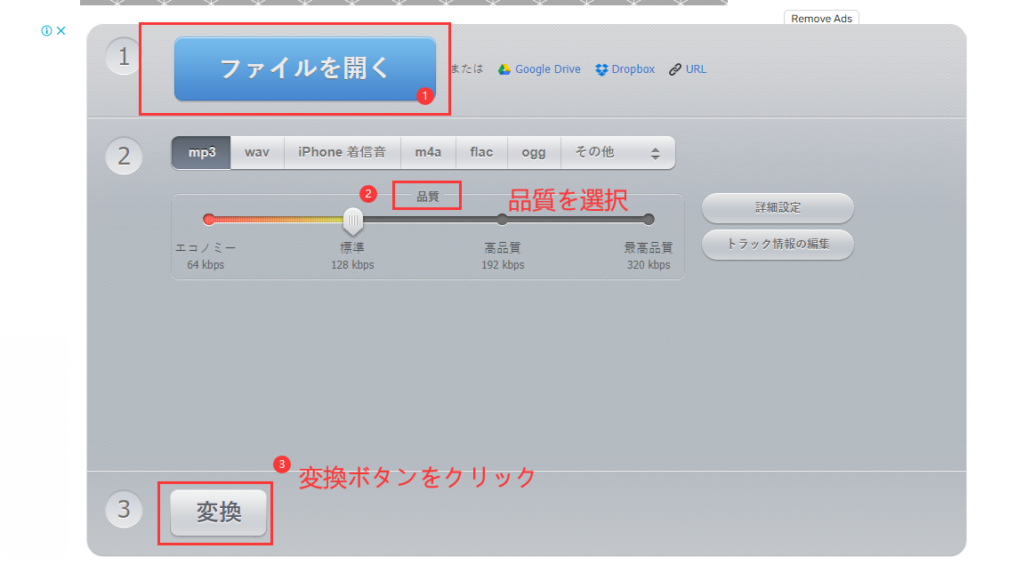The height and width of the screenshot is (581, 1024).
Task: Switch to wav format tab
Action: (257, 152)
